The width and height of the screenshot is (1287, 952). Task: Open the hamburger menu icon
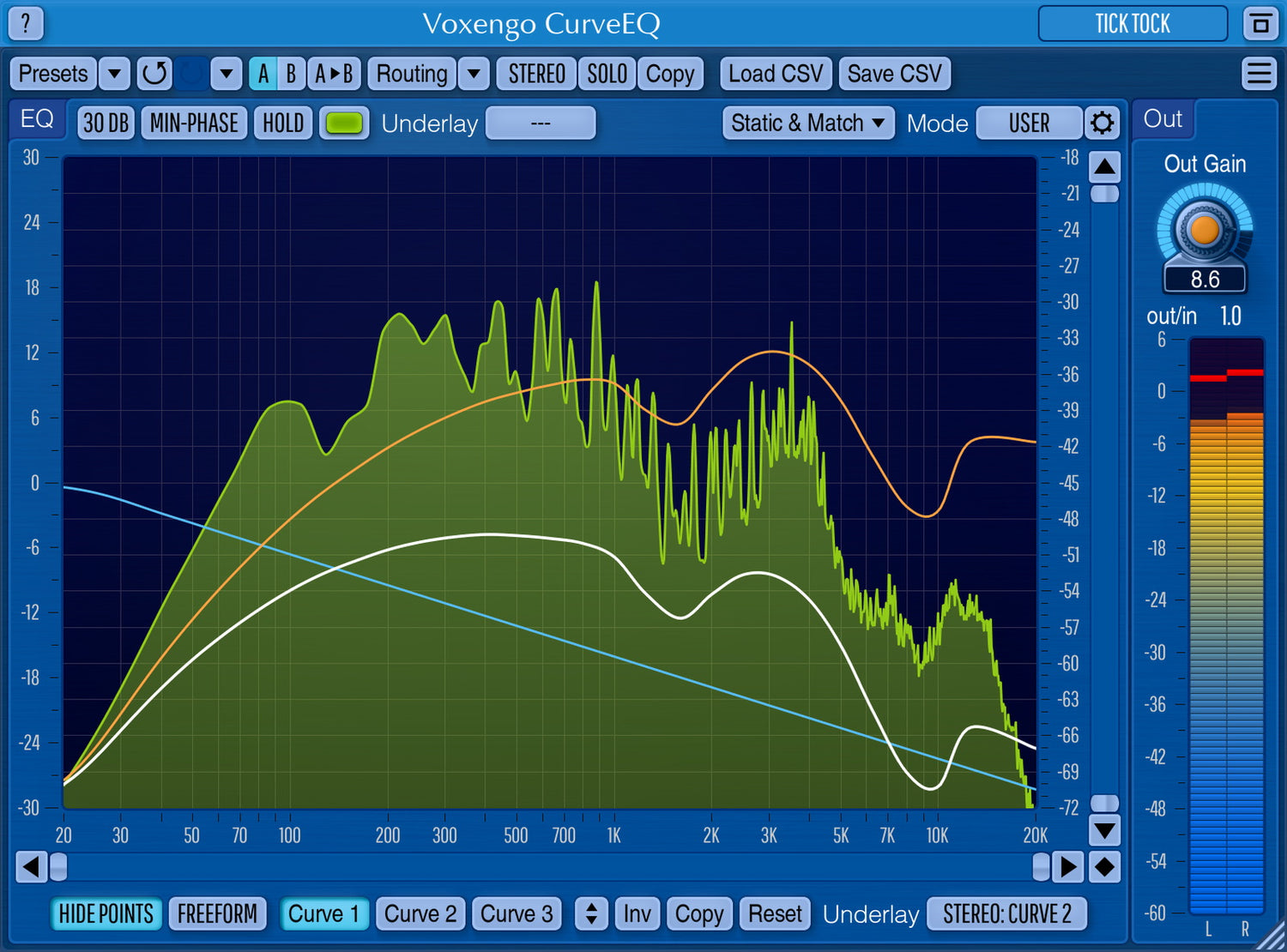[1259, 74]
